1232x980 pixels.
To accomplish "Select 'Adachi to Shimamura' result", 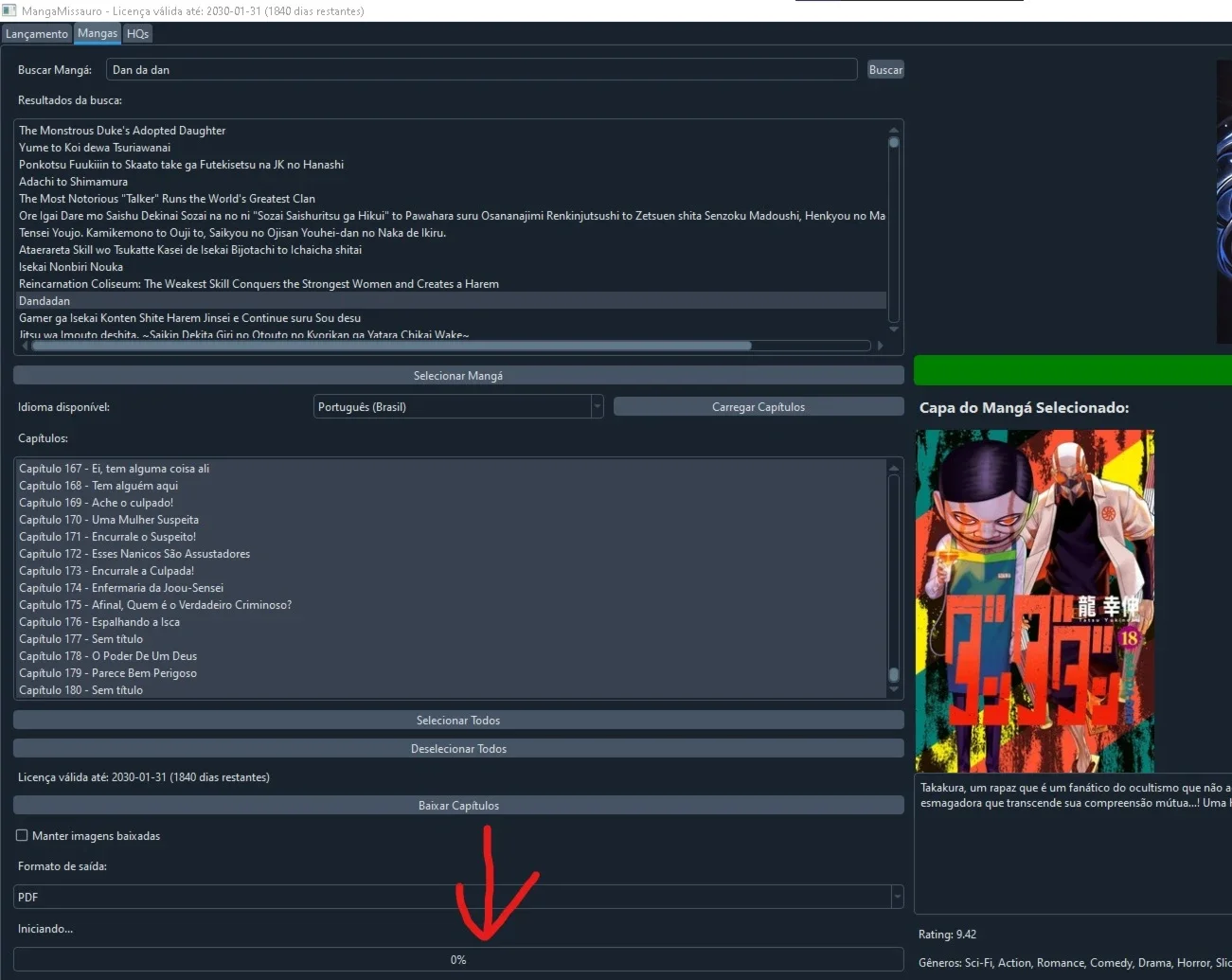I will [451, 182].
